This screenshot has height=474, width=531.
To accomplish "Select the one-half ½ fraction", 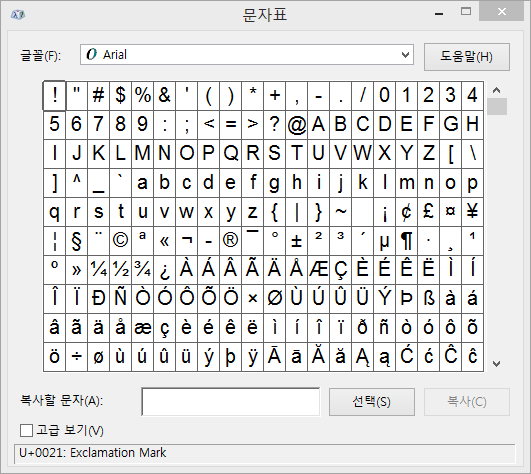I will tap(121, 270).
